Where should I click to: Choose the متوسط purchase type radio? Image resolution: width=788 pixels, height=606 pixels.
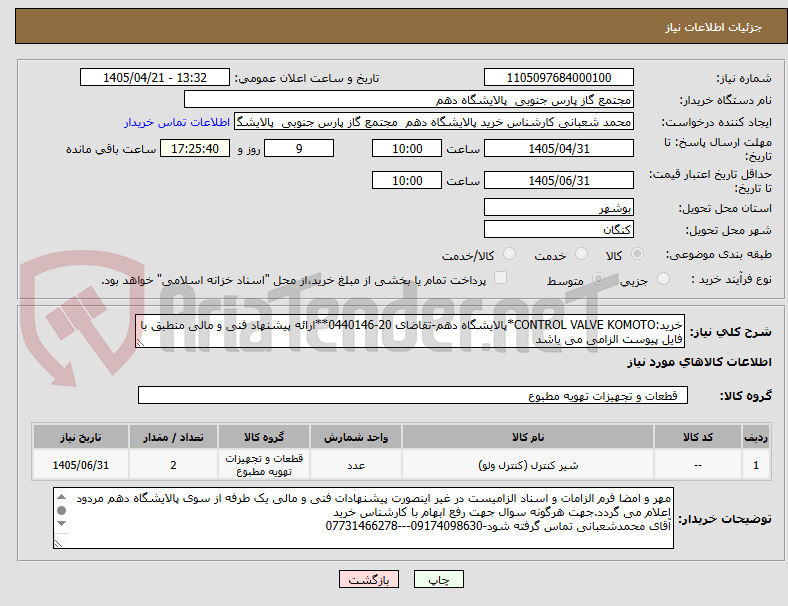[x=598, y=279]
